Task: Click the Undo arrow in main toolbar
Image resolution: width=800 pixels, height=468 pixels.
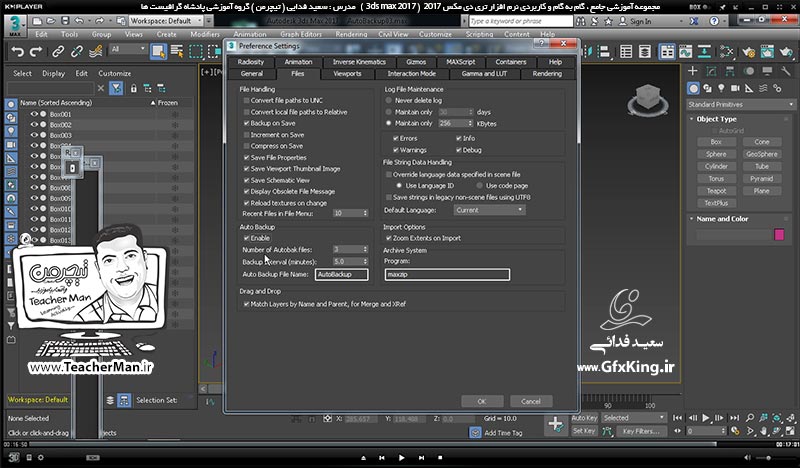Action: pyautogui.click(x=17, y=52)
